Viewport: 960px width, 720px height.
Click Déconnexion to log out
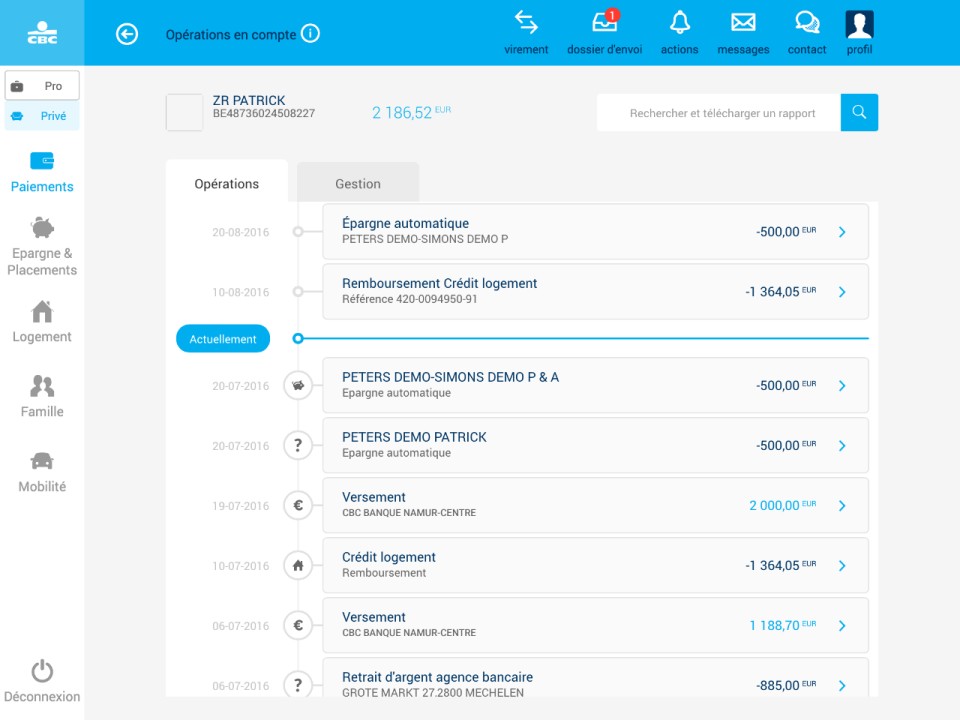42,682
